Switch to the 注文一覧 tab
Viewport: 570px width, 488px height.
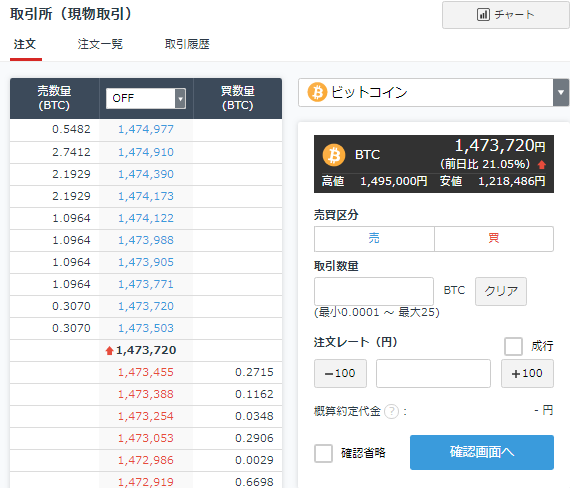[100, 44]
